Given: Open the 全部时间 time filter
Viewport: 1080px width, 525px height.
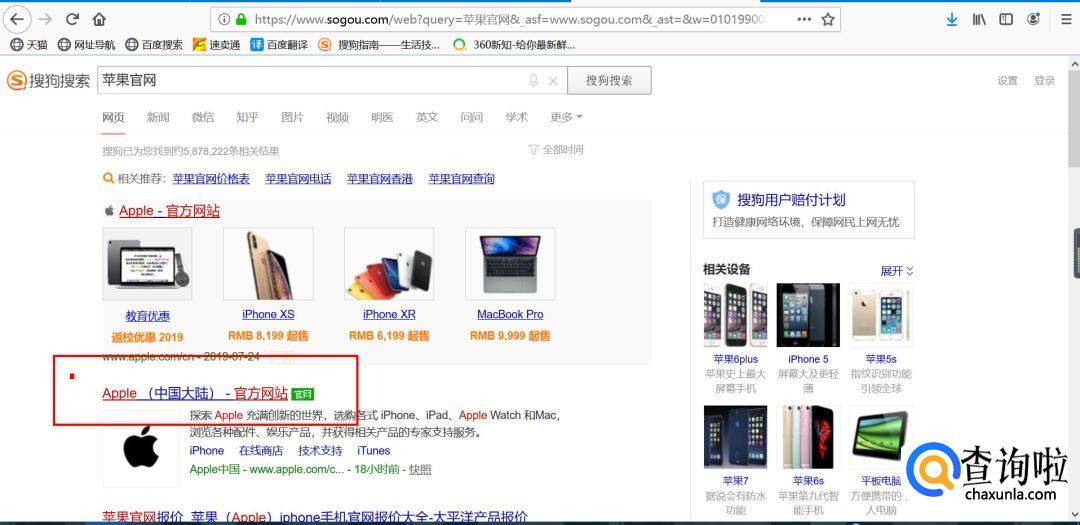Looking at the screenshot, I should [x=556, y=150].
